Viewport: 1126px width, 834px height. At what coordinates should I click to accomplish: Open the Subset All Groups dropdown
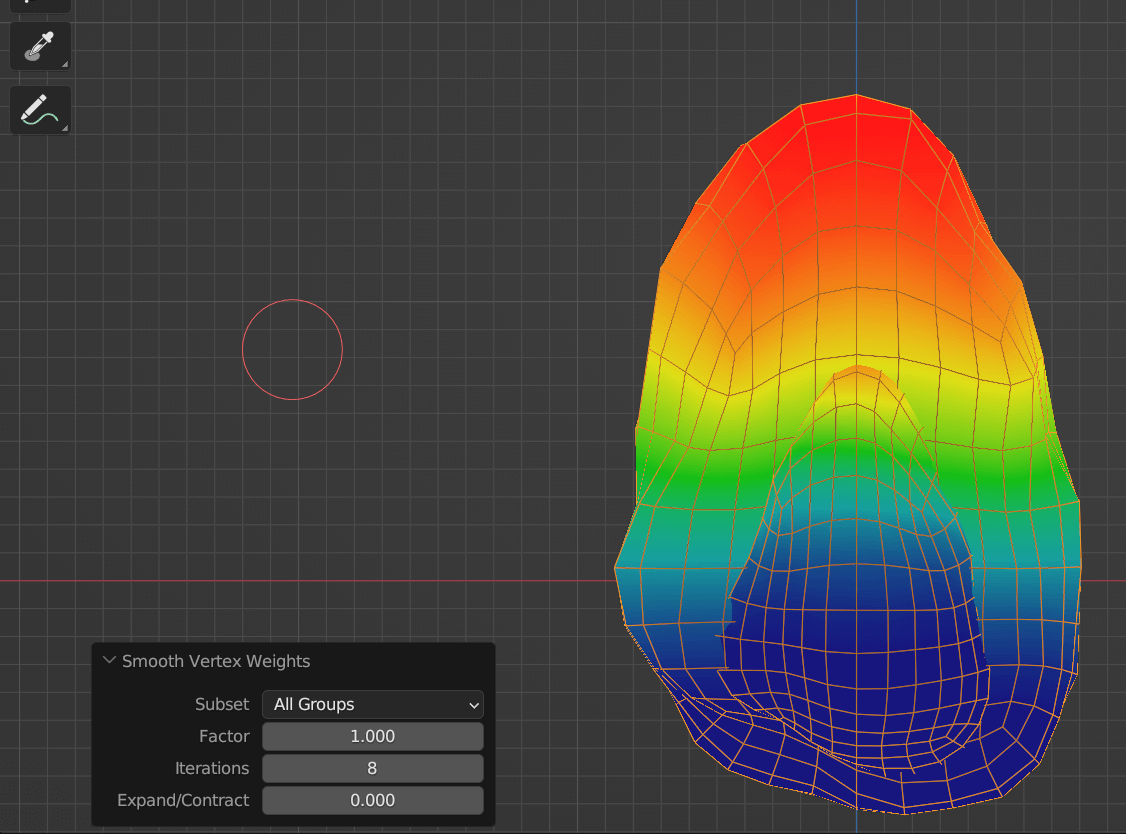pyautogui.click(x=373, y=705)
